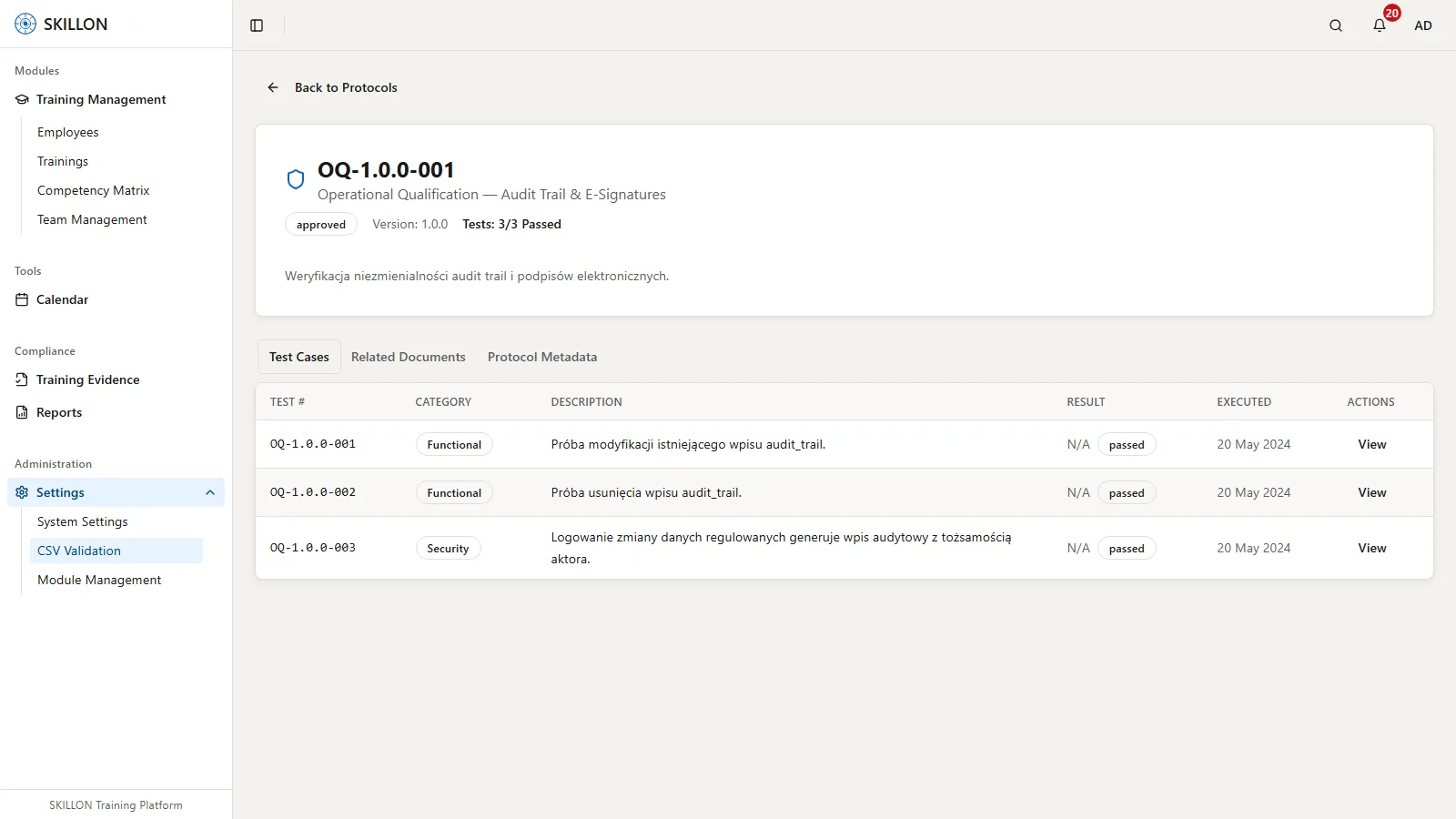Open Trainings in sidebar
Viewport: 1456px width, 819px height.
tap(63, 161)
